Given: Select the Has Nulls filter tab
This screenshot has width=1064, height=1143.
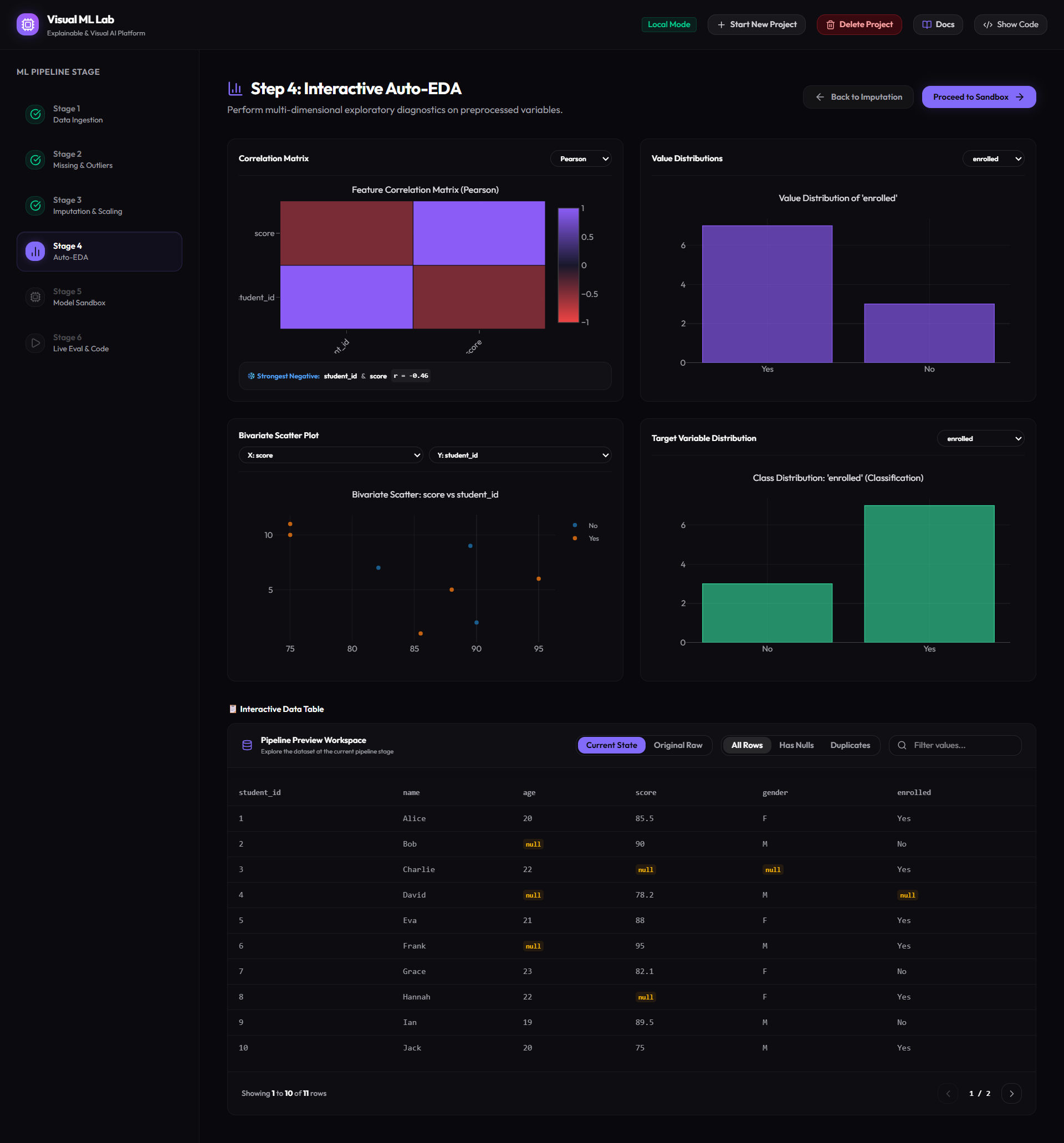Looking at the screenshot, I should pos(796,745).
